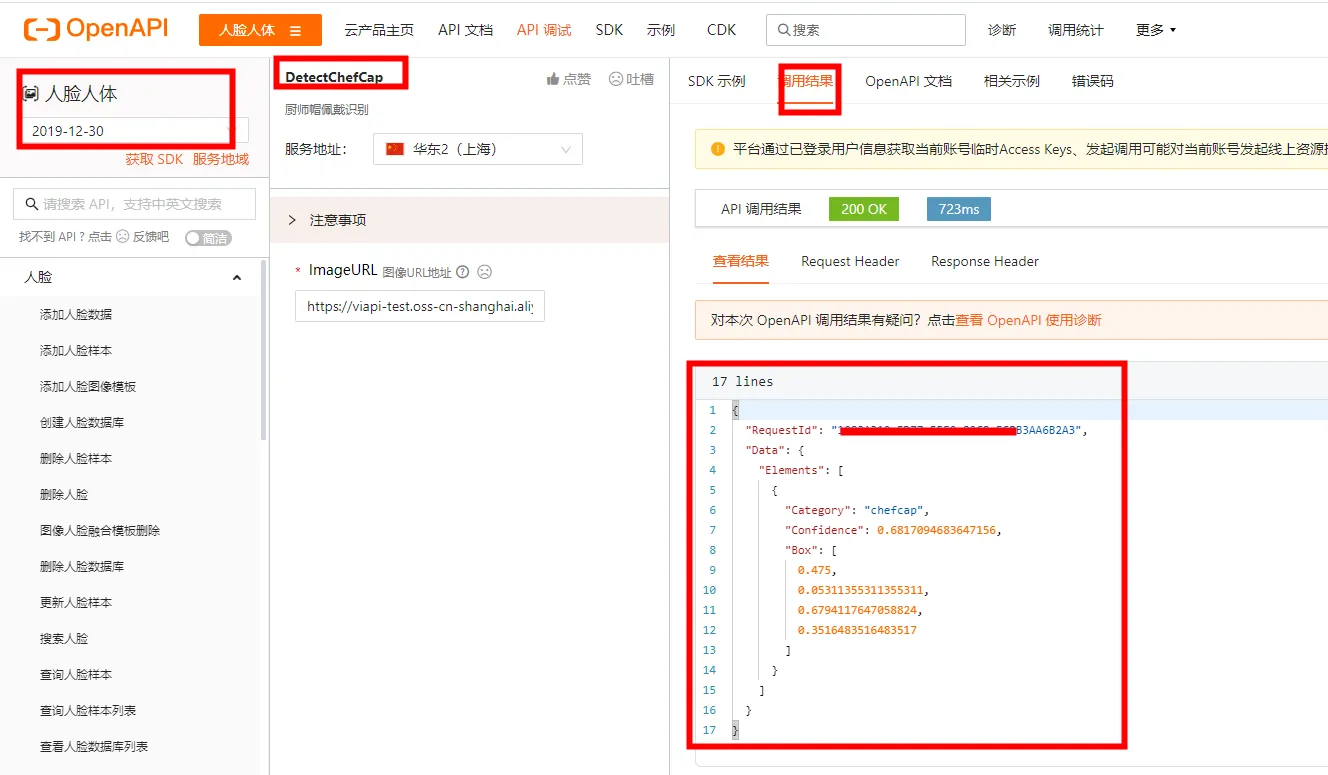Click the OpenAPI logo
Screen dimensions: 1328x775
click(x=96, y=29)
